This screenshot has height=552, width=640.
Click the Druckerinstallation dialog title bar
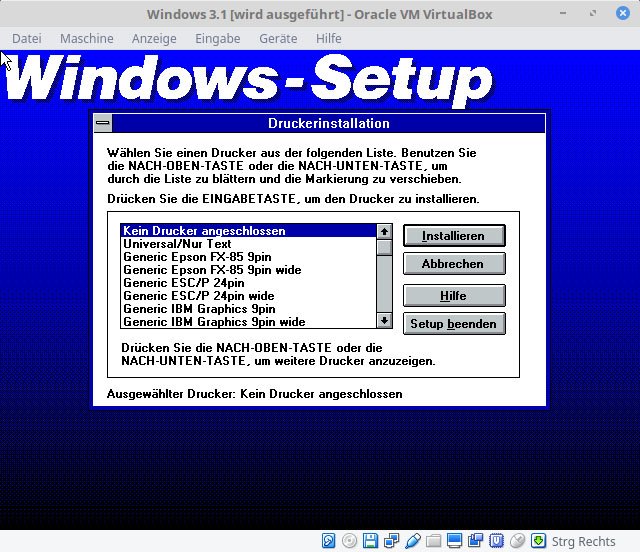point(329,123)
